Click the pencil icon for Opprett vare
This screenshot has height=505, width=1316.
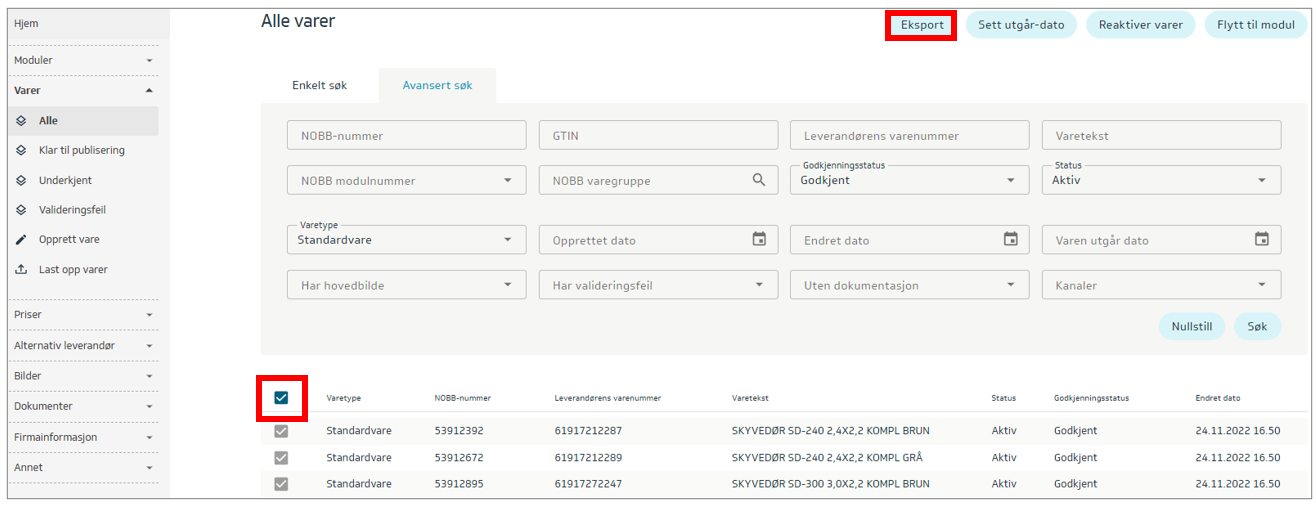coord(21,240)
